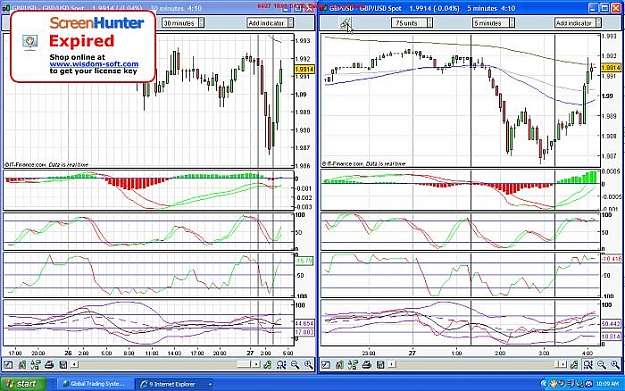Zoom in the right chart
625x391 pixels.
[615, 364]
